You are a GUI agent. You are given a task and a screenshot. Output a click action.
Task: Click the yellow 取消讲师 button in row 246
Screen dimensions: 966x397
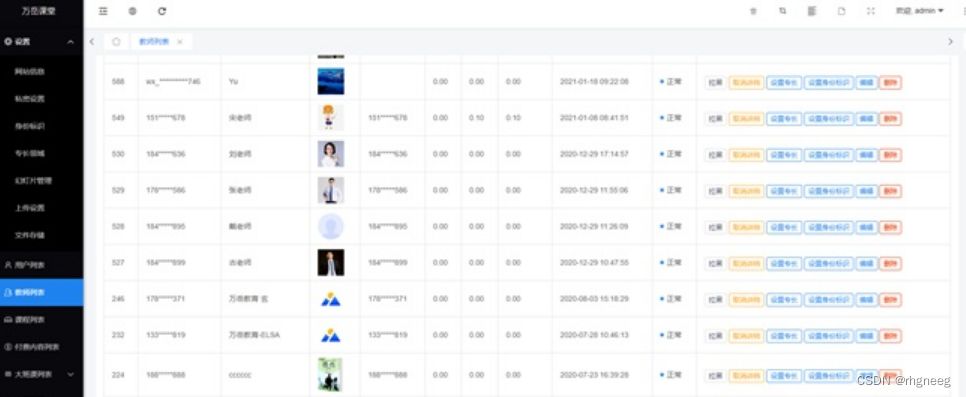click(746, 300)
